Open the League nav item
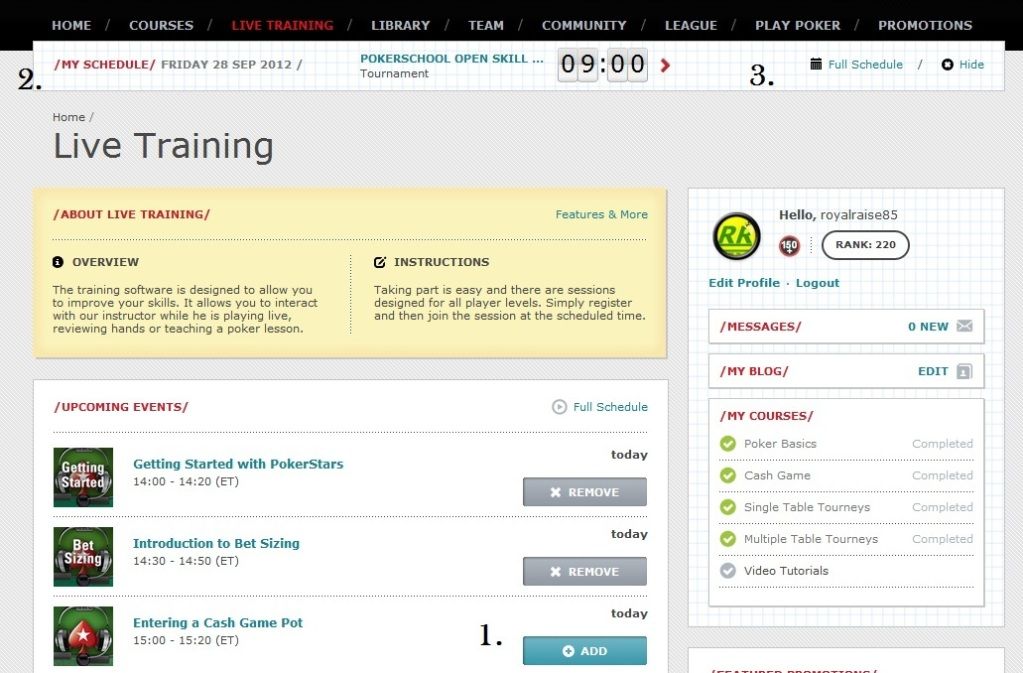The image size is (1023, 673). click(x=690, y=25)
